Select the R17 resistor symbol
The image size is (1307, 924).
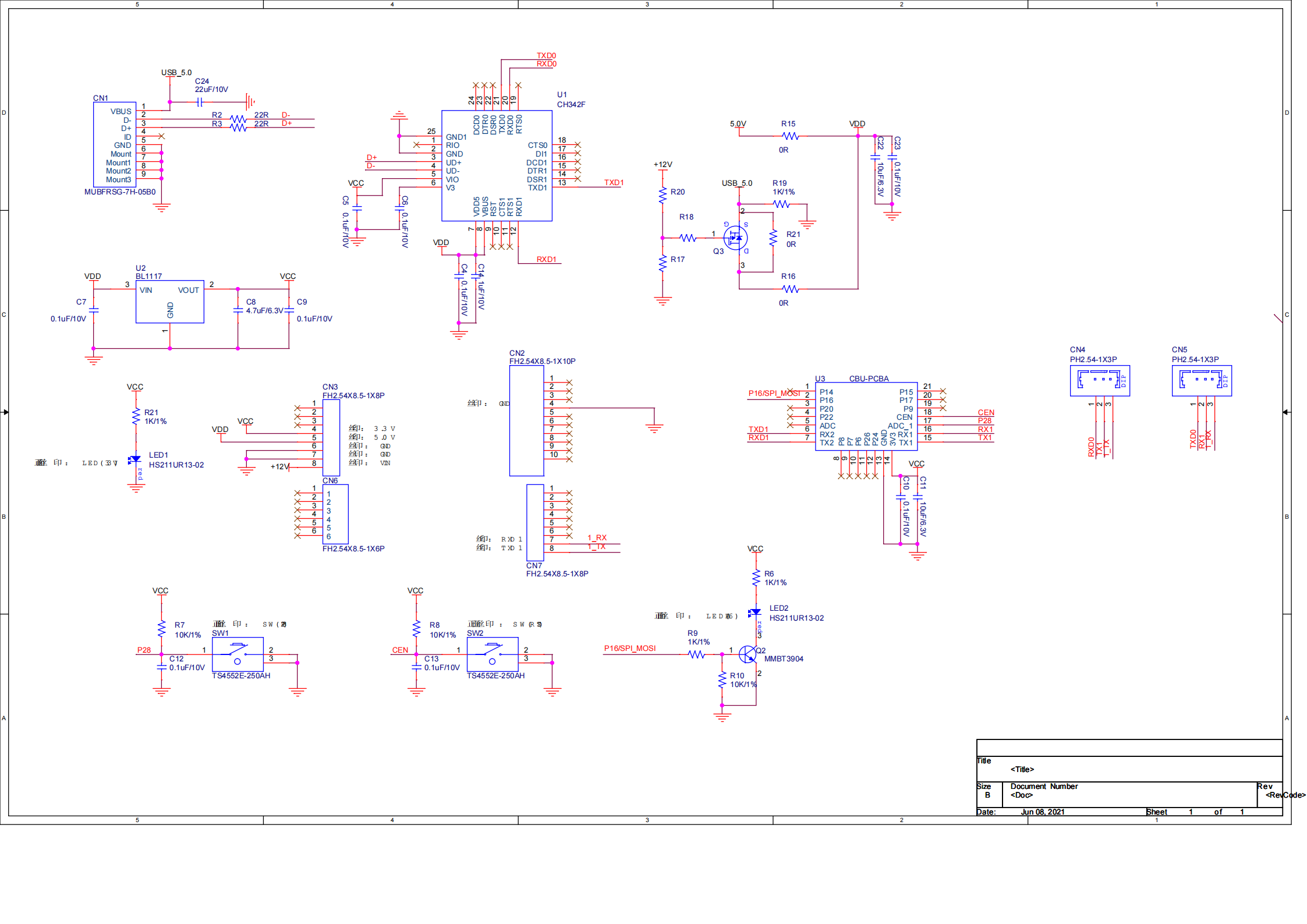click(x=663, y=263)
